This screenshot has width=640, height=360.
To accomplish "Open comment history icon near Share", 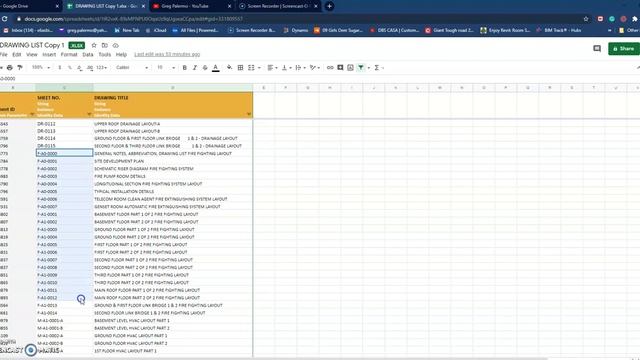I will click(597, 49).
